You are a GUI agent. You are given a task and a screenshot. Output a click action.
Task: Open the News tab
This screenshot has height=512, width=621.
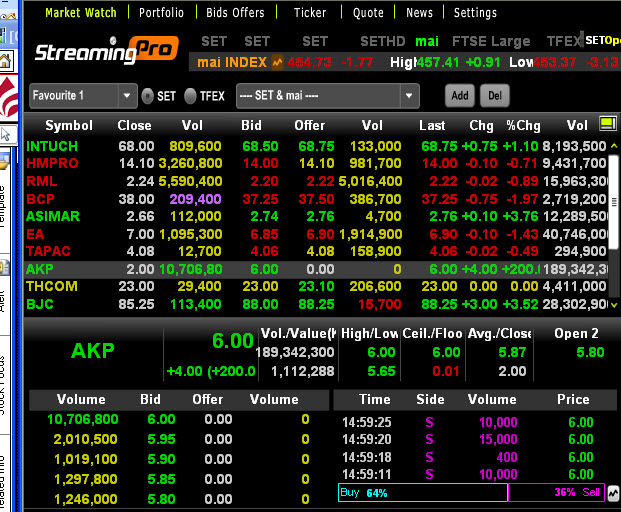419,13
